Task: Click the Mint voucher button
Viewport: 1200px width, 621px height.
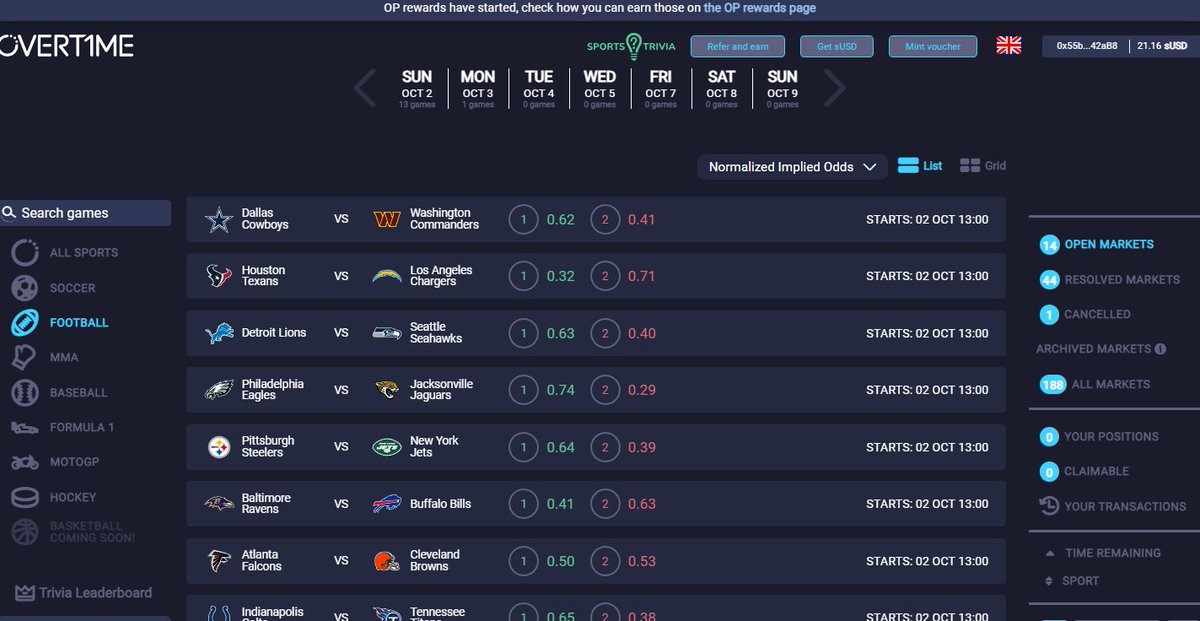Action: pos(933,46)
